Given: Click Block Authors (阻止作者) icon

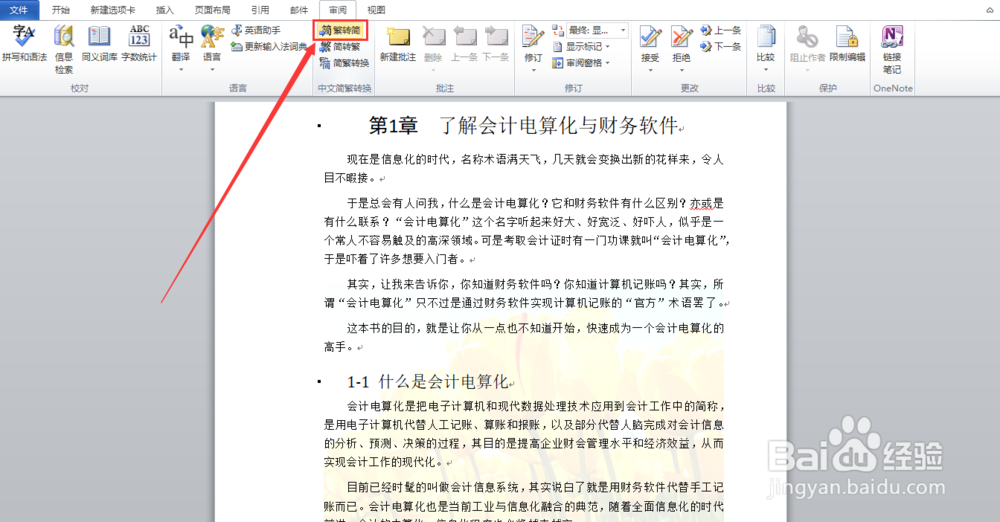Looking at the screenshot, I should (807, 37).
